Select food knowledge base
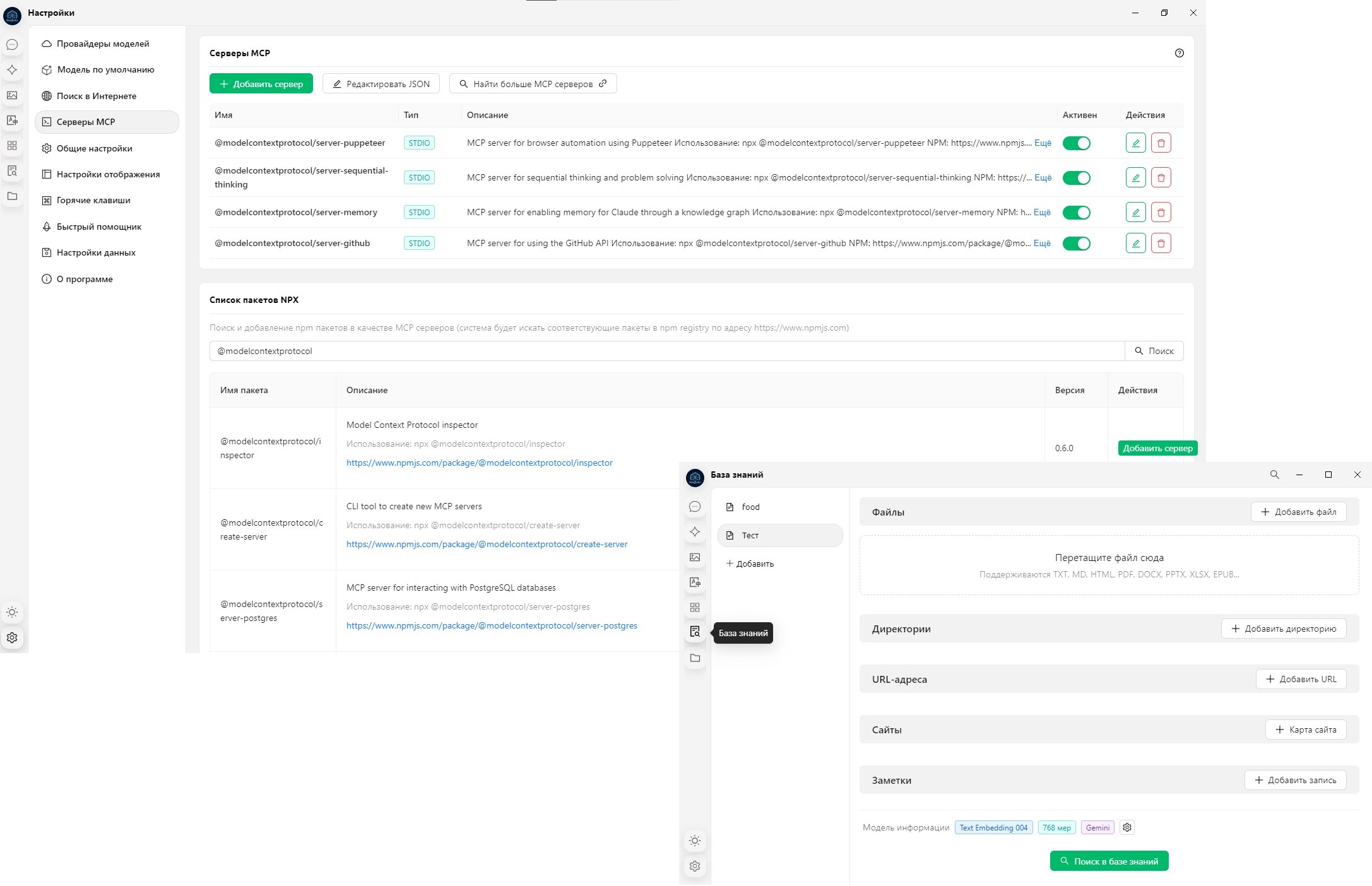 point(780,507)
